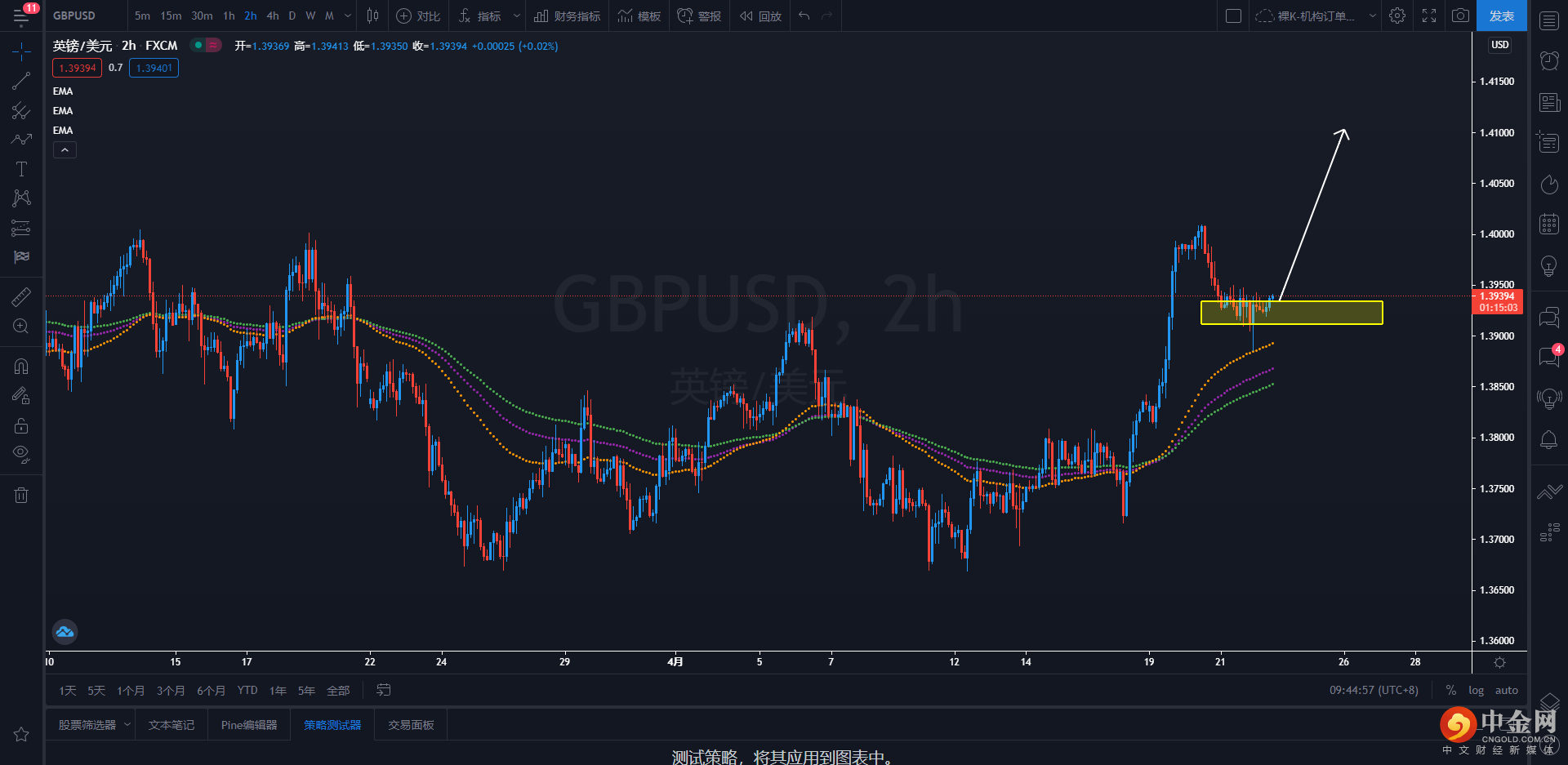1568x765 pixels.
Task: Open chart layout name dropdown
Action: (x=1373, y=16)
